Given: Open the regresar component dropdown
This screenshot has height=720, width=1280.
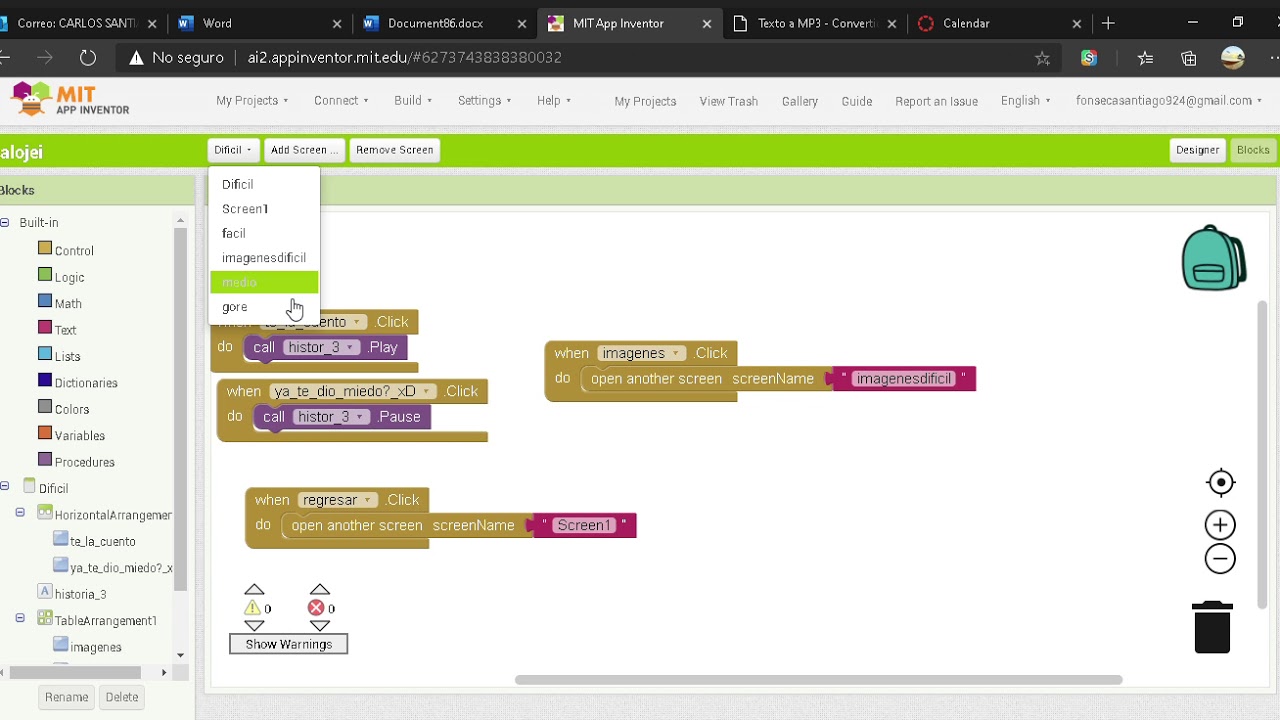Looking at the screenshot, I should pyautogui.click(x=368, y=500).
